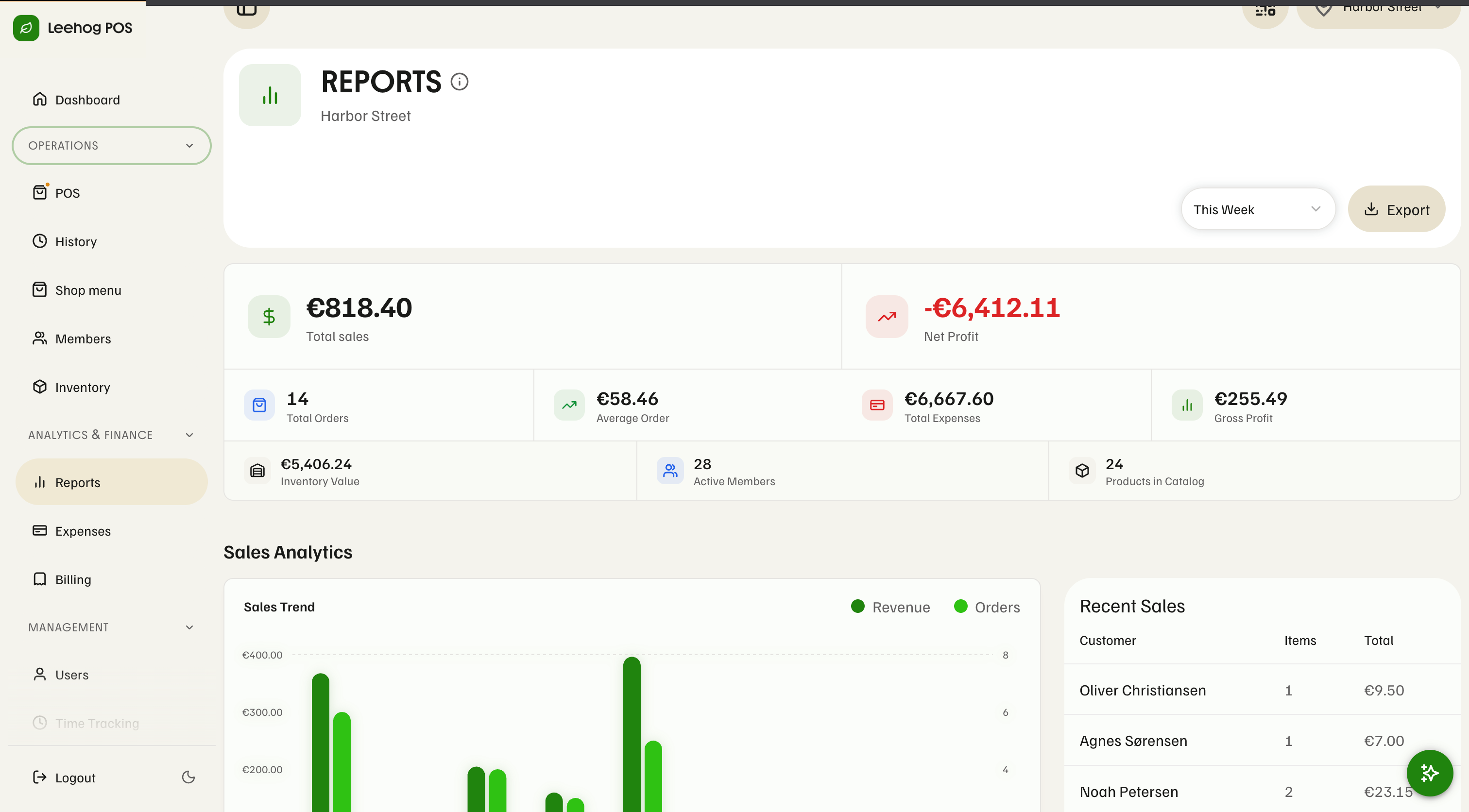Click the Oliver Christiansen sales row
Image resolution: width=1469 pixels, height=812 pixels.
[1262, 691]
